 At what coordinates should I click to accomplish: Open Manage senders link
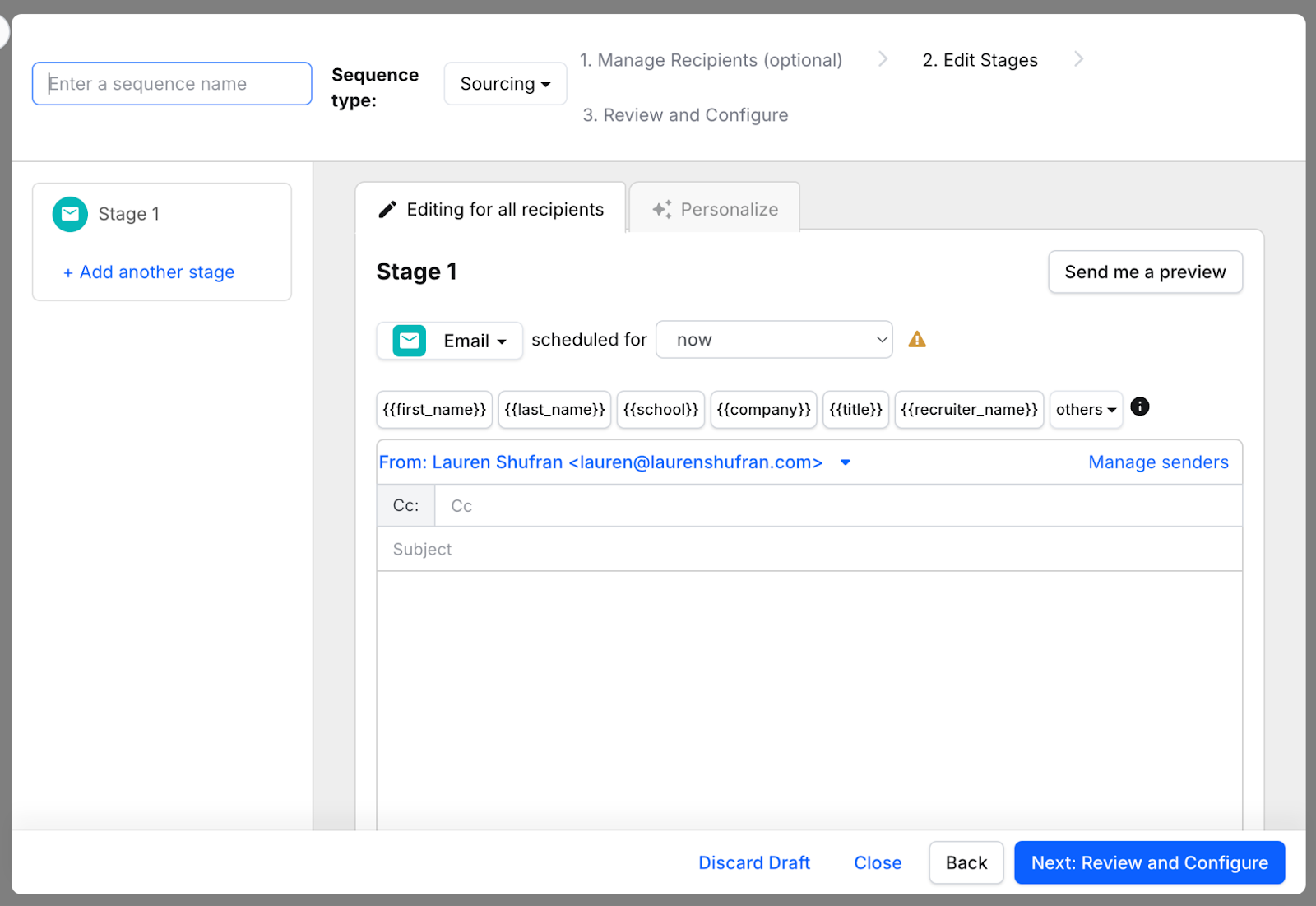pos(1158,462)
